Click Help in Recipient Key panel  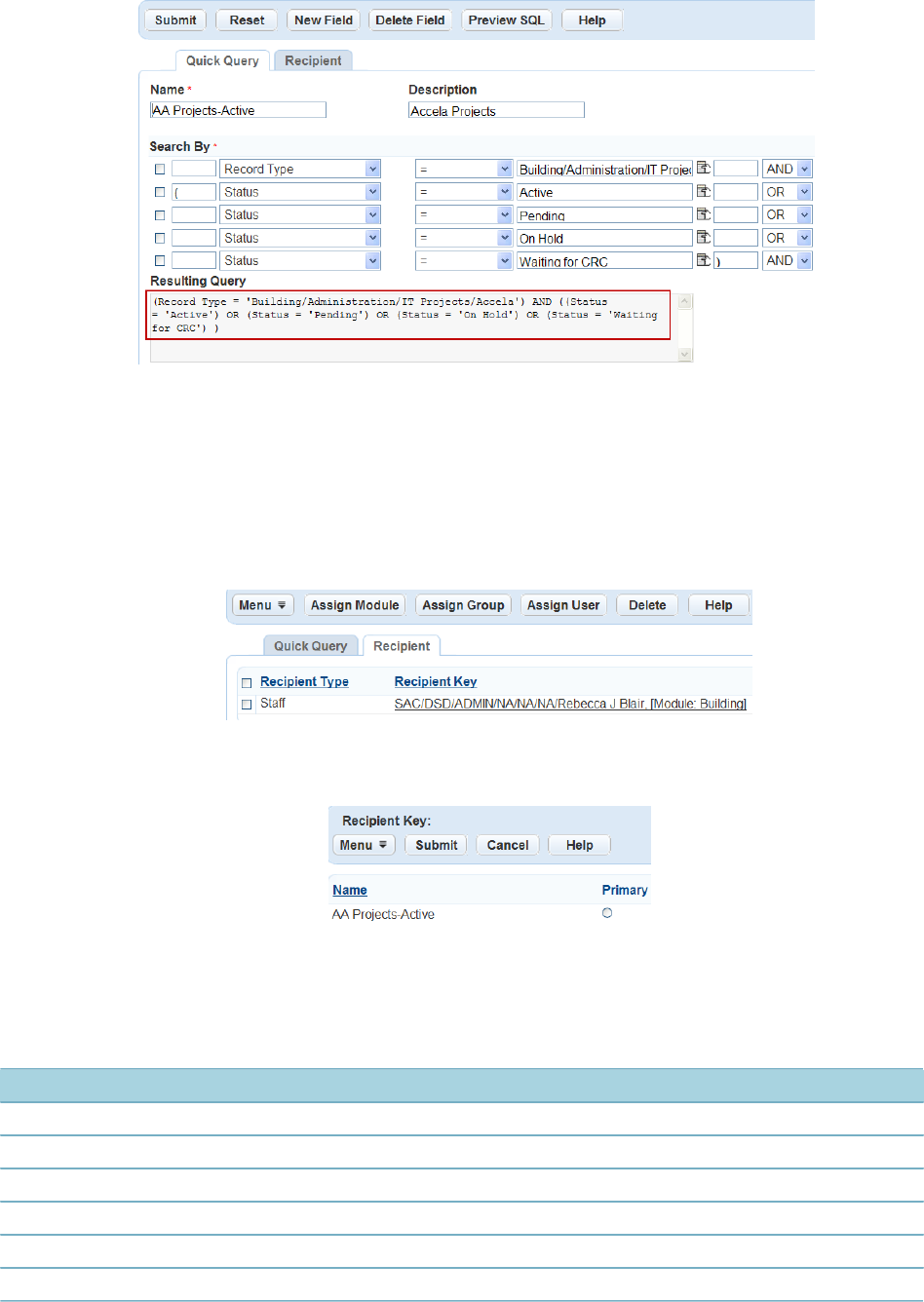click(x=579, y=845)
